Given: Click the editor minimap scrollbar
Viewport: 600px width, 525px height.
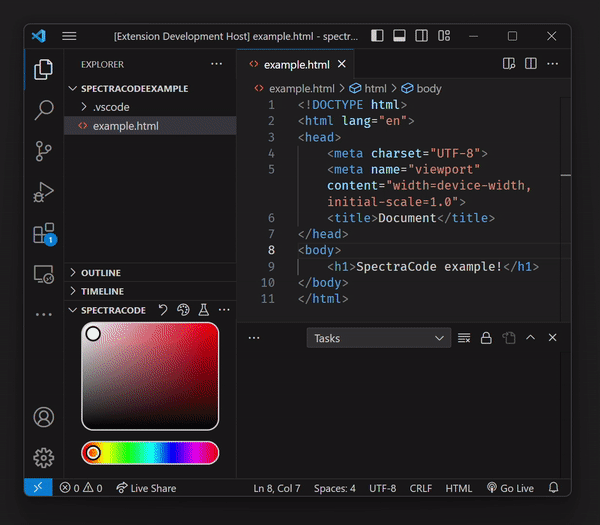Looking at the screenshot, I should coord(566,210).
